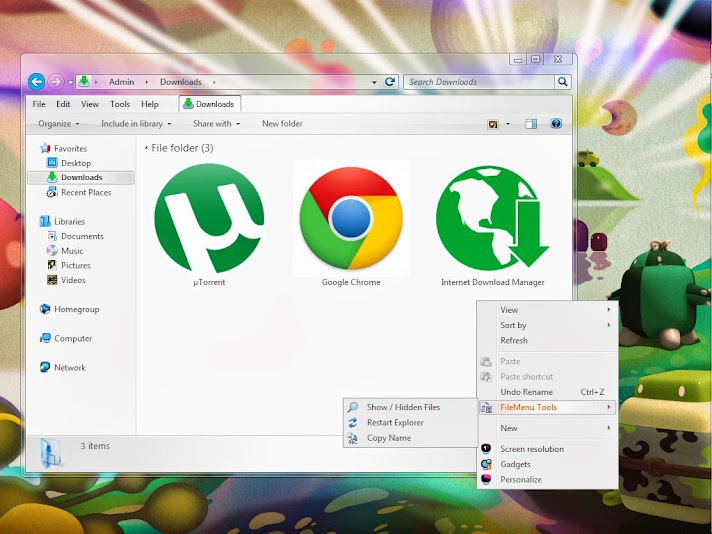This screenshot has width=712, height=534.
Task: Open the Pictures library
Action: point(75,265)
